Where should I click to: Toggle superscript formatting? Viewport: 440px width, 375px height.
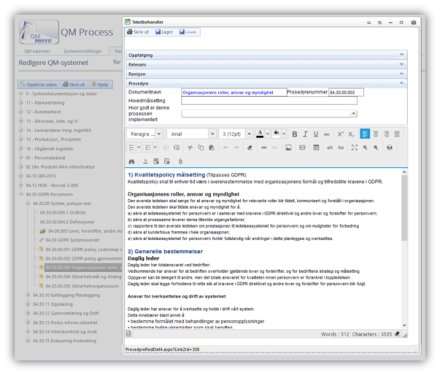pos(340,134)
